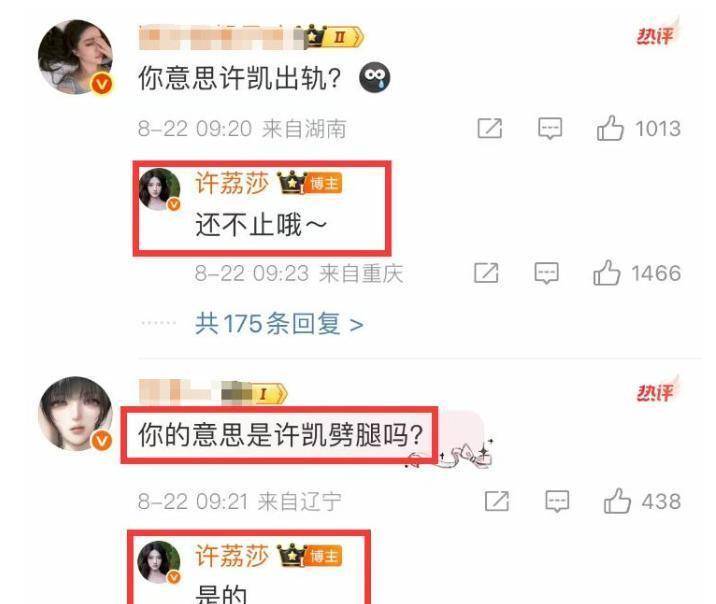
Task: Share the 09:21 Liaoning comment
Action: [497, 501]
